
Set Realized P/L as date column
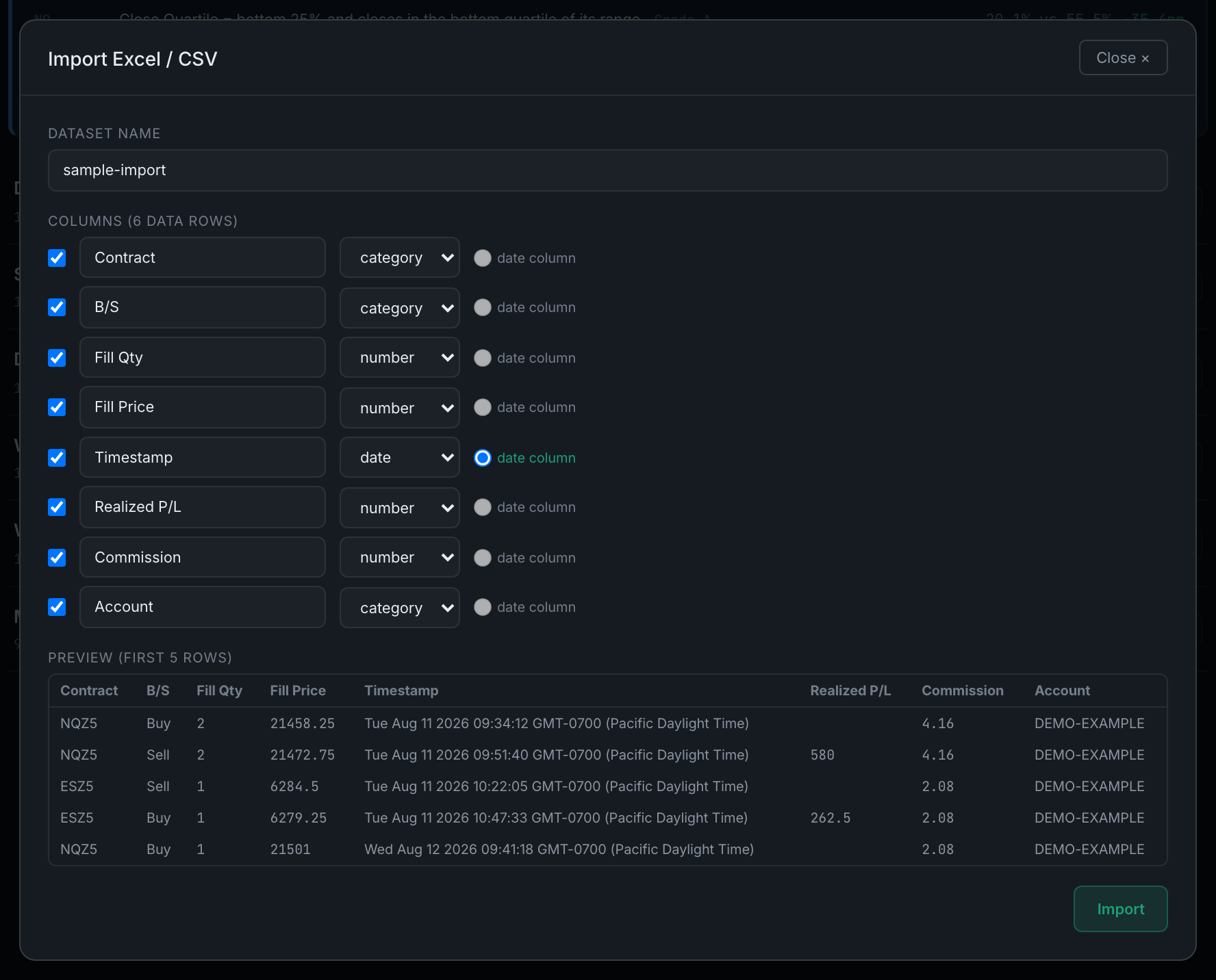point(483,507)
